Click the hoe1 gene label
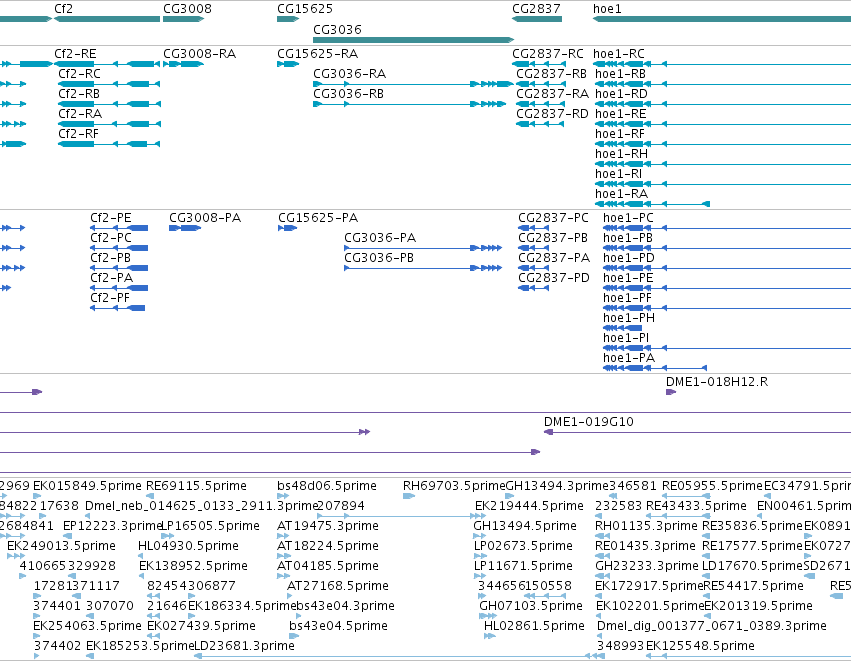 (x=607, y=9)
